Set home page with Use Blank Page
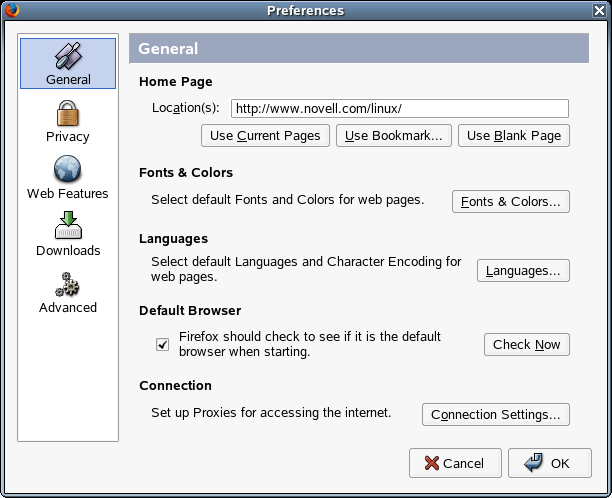 (x=514, y=135)
